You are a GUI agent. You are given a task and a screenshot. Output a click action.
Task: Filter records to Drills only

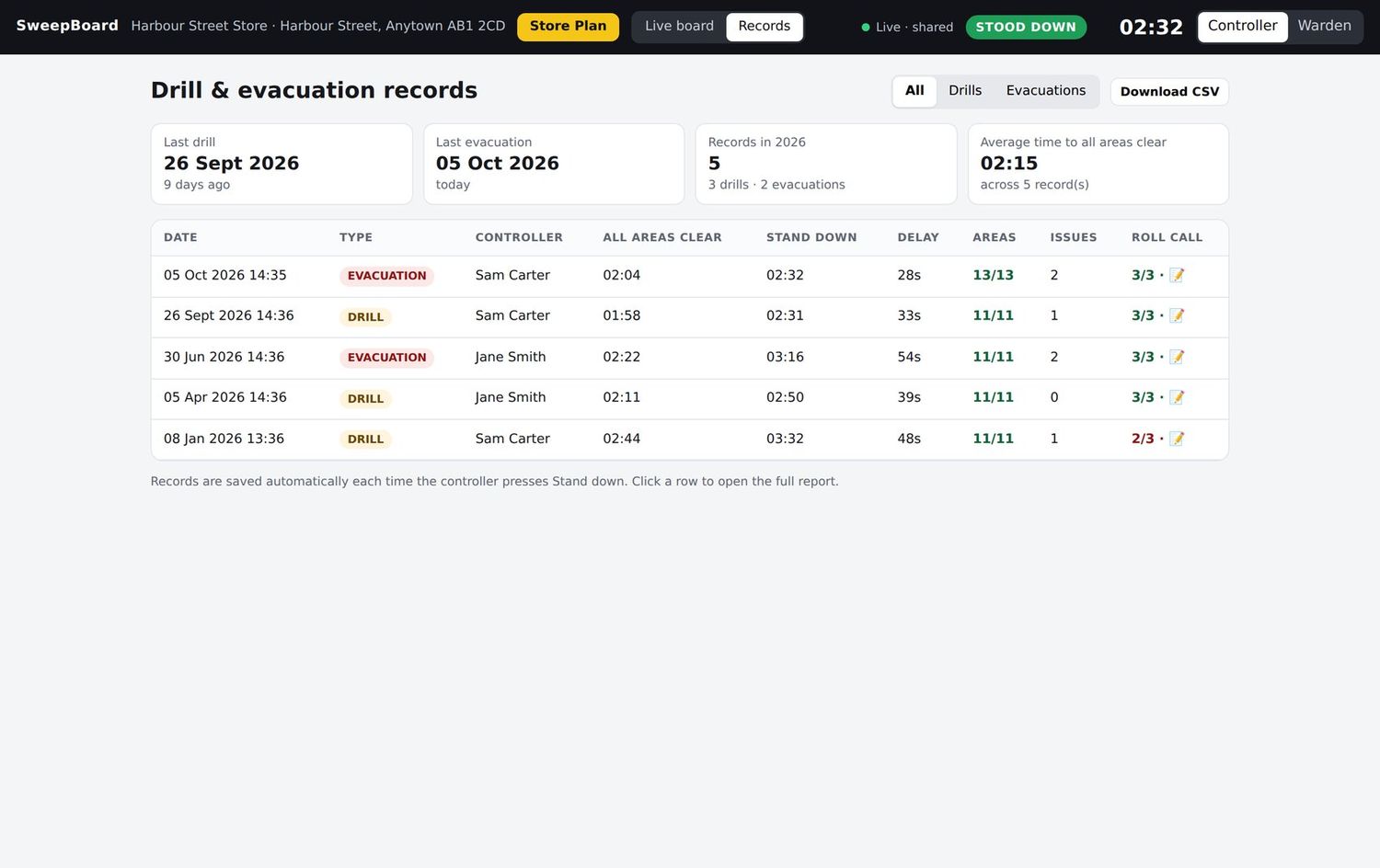(965, 91)
